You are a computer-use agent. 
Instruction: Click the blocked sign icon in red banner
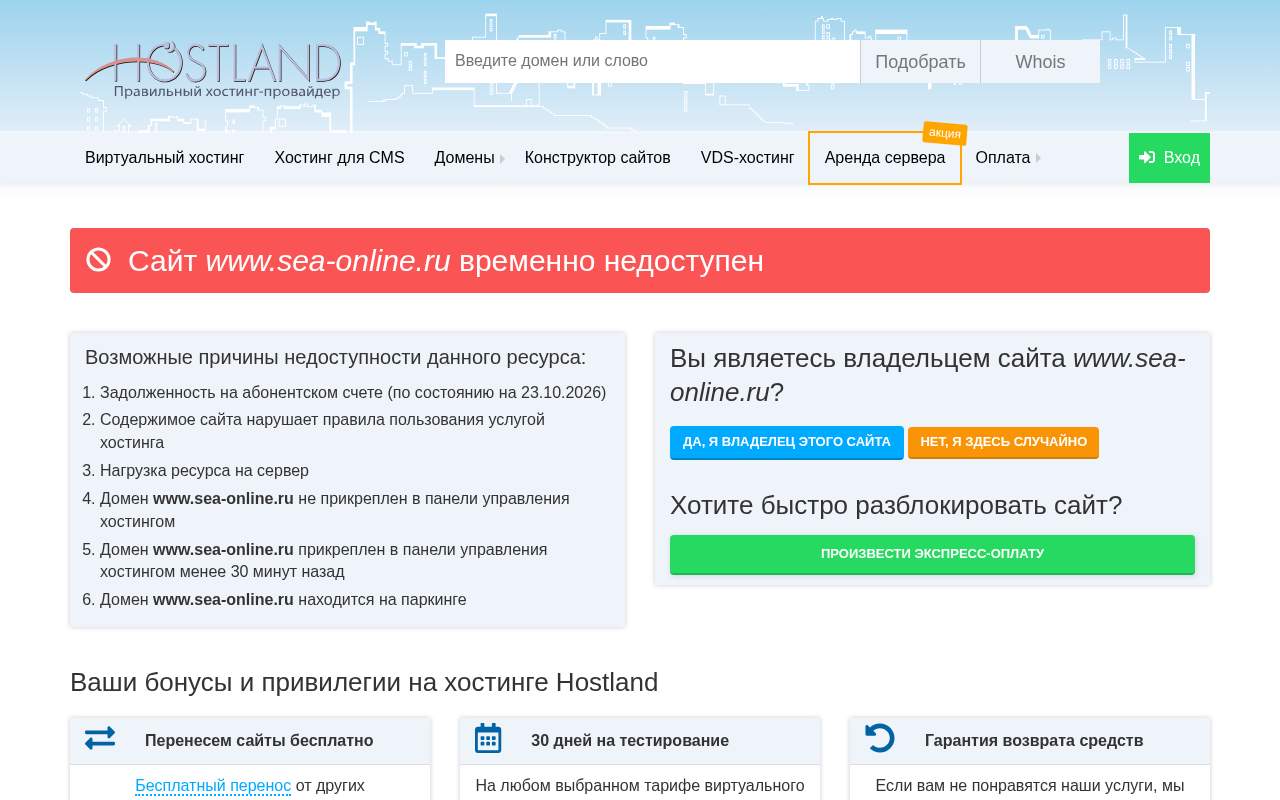coord(99,260)
